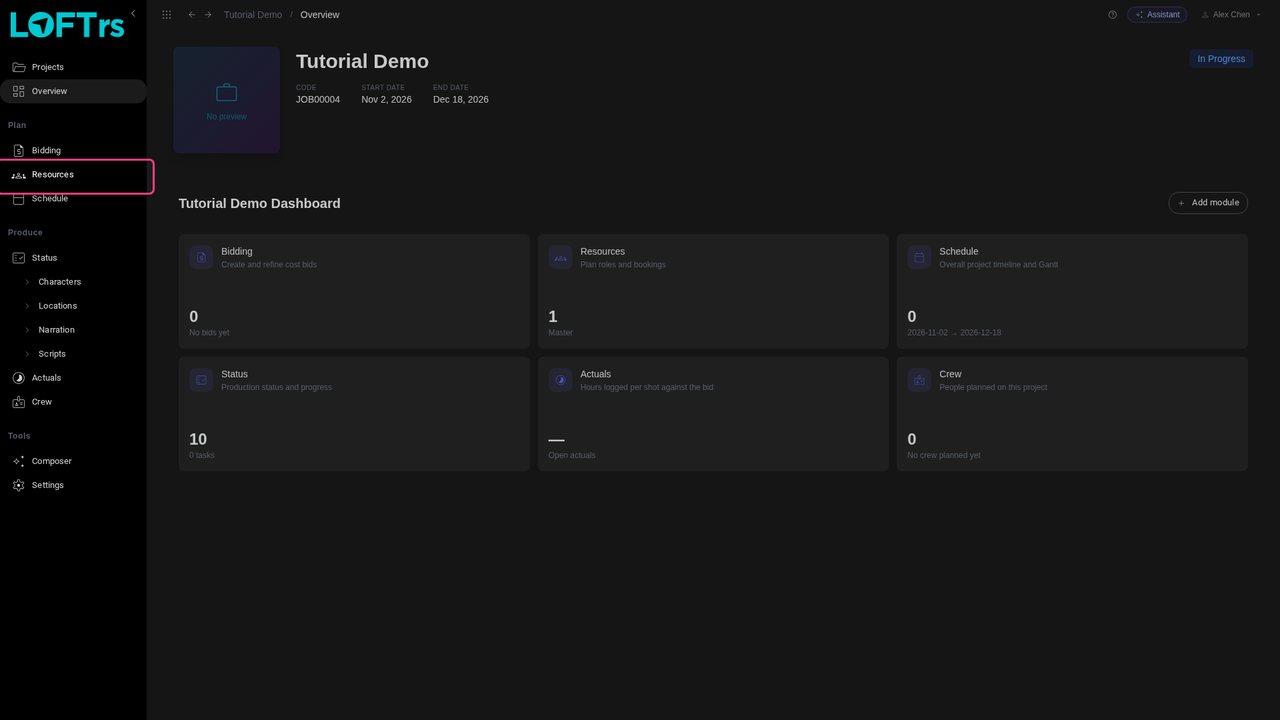Click the help icon near Assistant
The height and width of the screenshot is (720, 1280).
point(1112,15)
